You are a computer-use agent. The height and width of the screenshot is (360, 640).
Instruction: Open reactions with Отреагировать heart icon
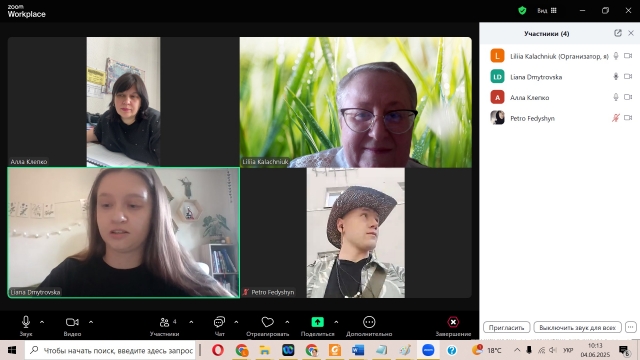click(x=267, y=326)
